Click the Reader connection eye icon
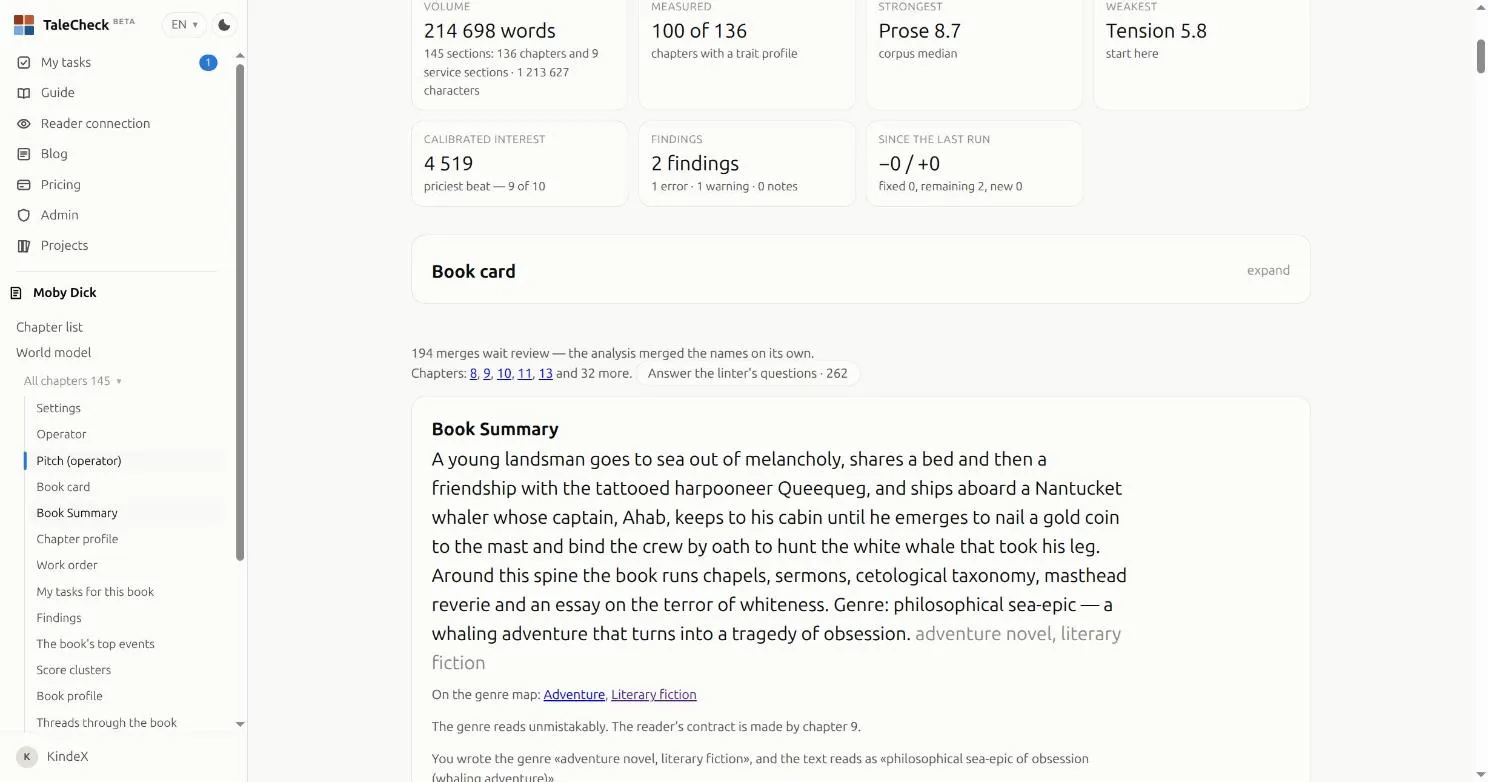 coord(24,124)
